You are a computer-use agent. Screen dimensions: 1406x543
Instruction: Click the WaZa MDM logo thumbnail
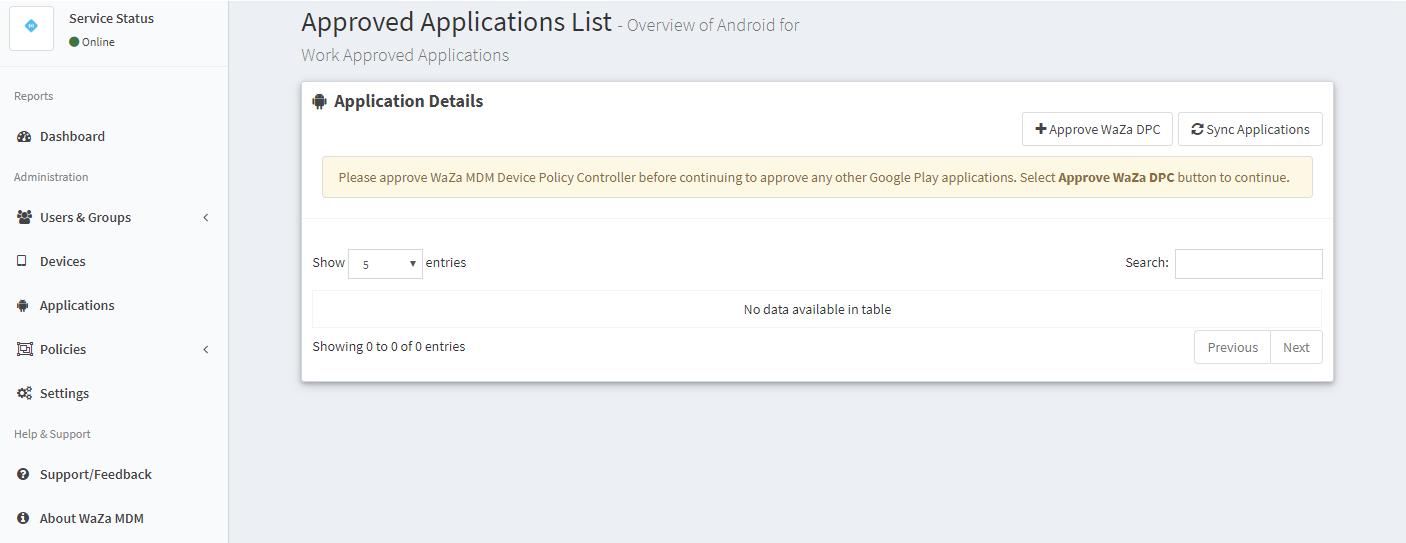(31, 28)
